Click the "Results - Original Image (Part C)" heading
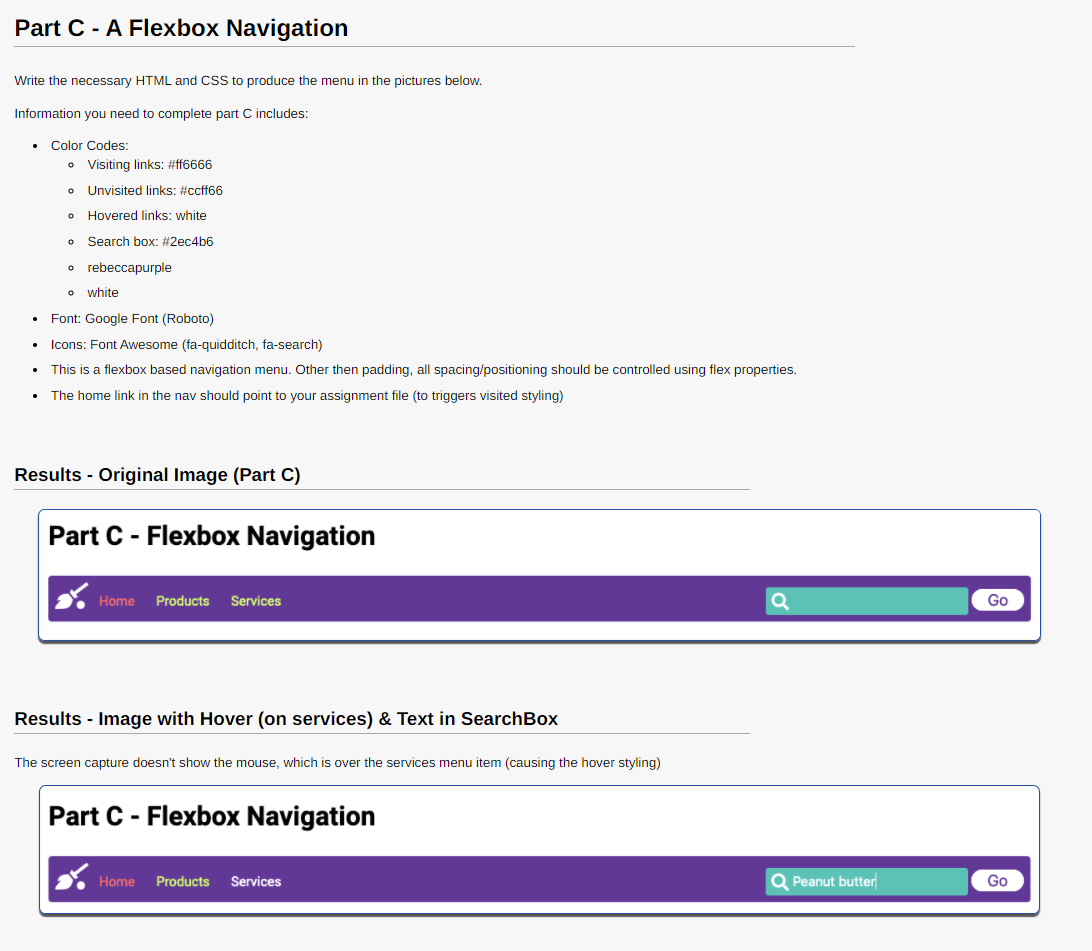1092x951 pixels. 157,475
